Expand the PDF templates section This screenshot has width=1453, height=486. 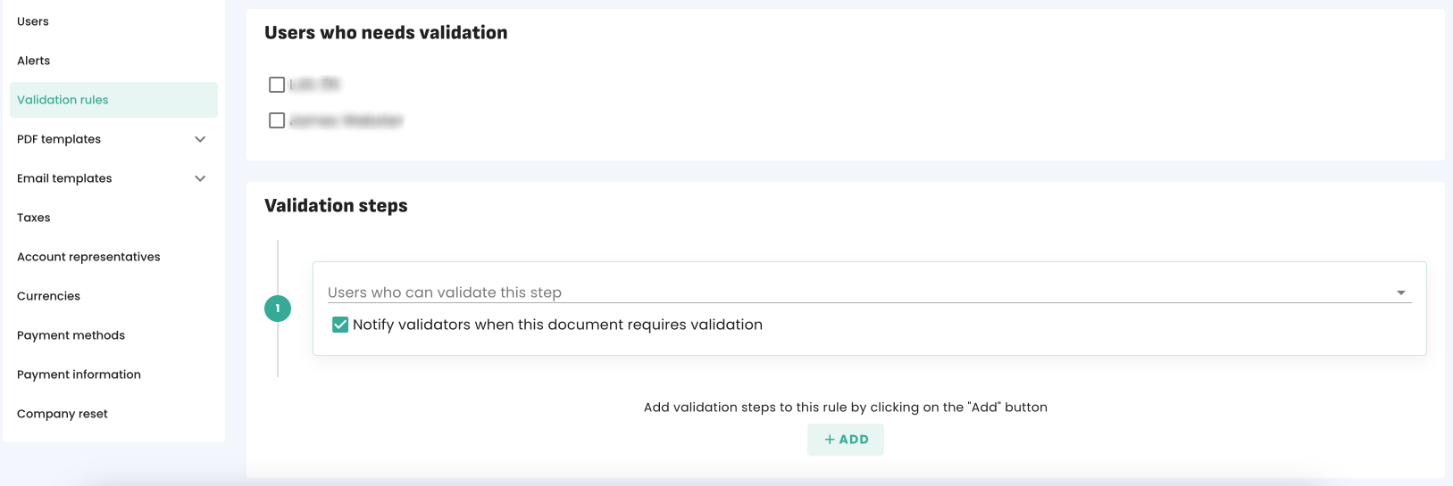coord(200,139)
